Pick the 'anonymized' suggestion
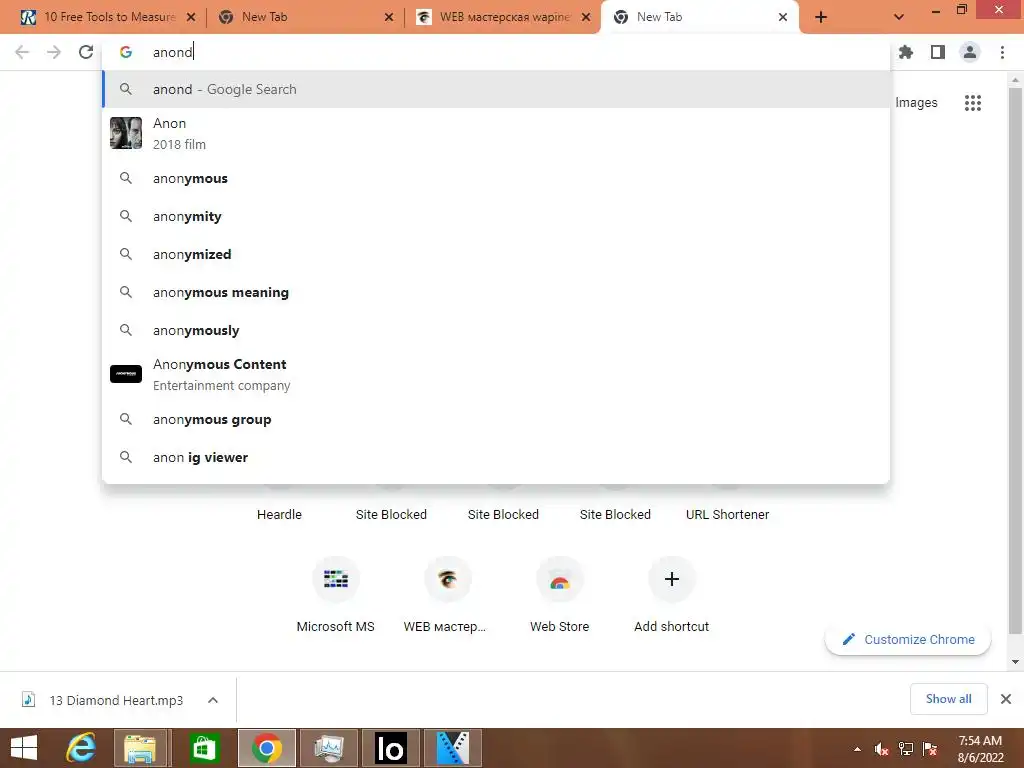Image resolution: width=1024 pixels, height=768 pixels. 496,254
